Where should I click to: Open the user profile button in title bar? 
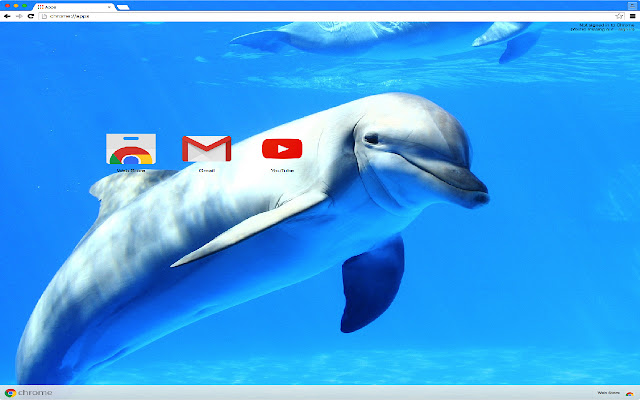632,5
